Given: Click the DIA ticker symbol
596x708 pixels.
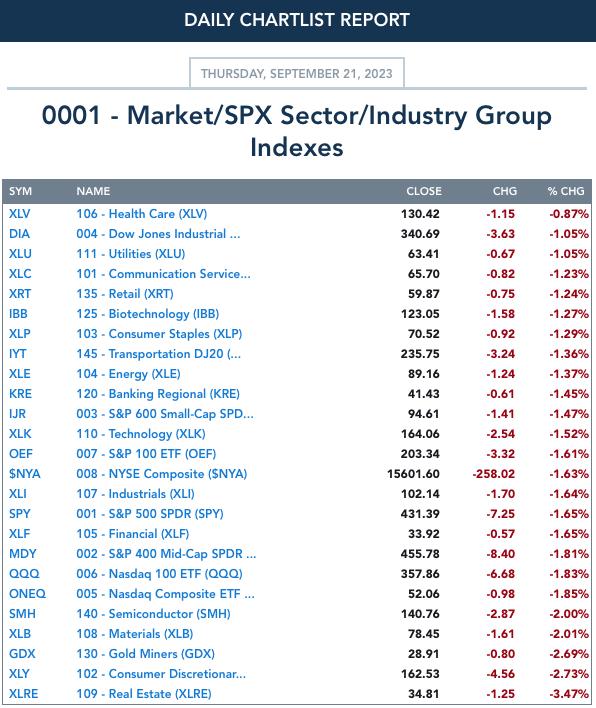Looking at the screenshot, I should tap(19, 234).
